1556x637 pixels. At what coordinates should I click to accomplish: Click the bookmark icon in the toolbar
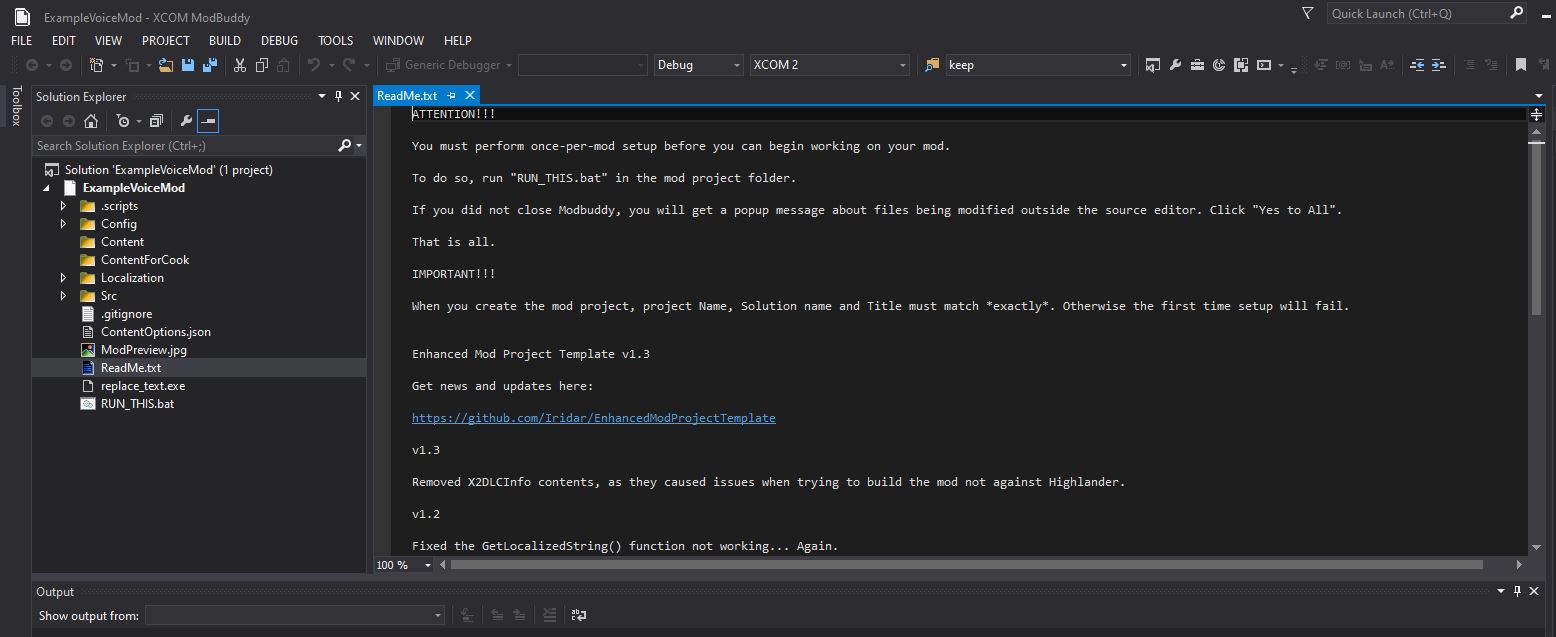1520,65
